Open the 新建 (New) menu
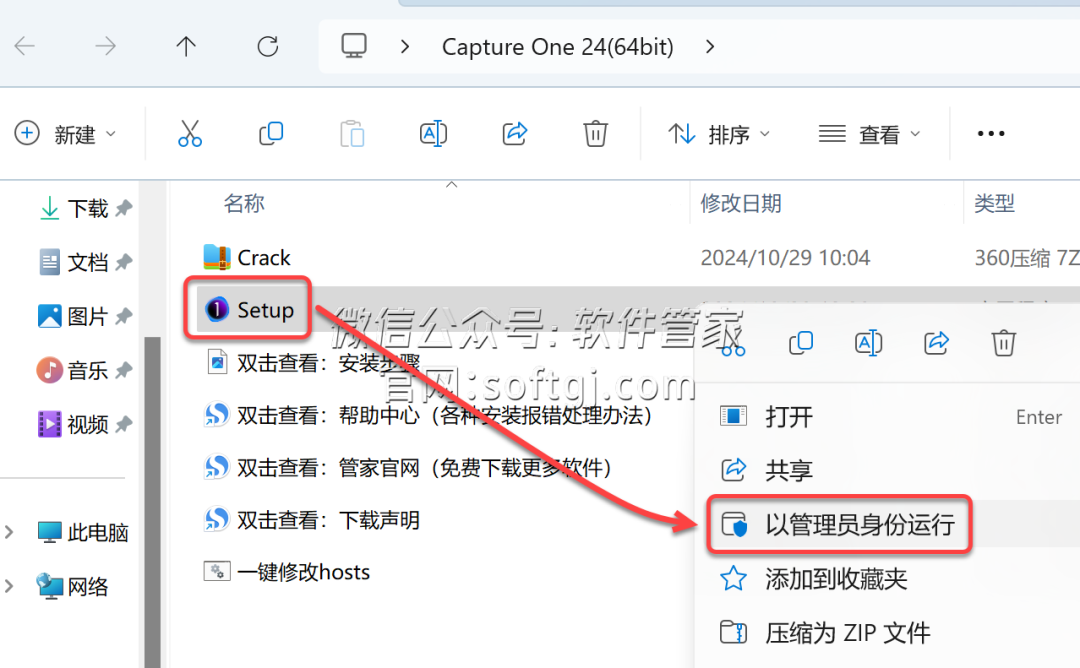 coord(65,134)
